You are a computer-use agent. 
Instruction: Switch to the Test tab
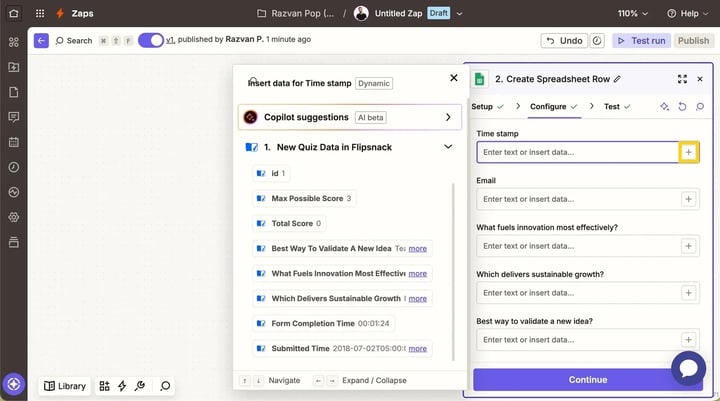click(617, 107)
